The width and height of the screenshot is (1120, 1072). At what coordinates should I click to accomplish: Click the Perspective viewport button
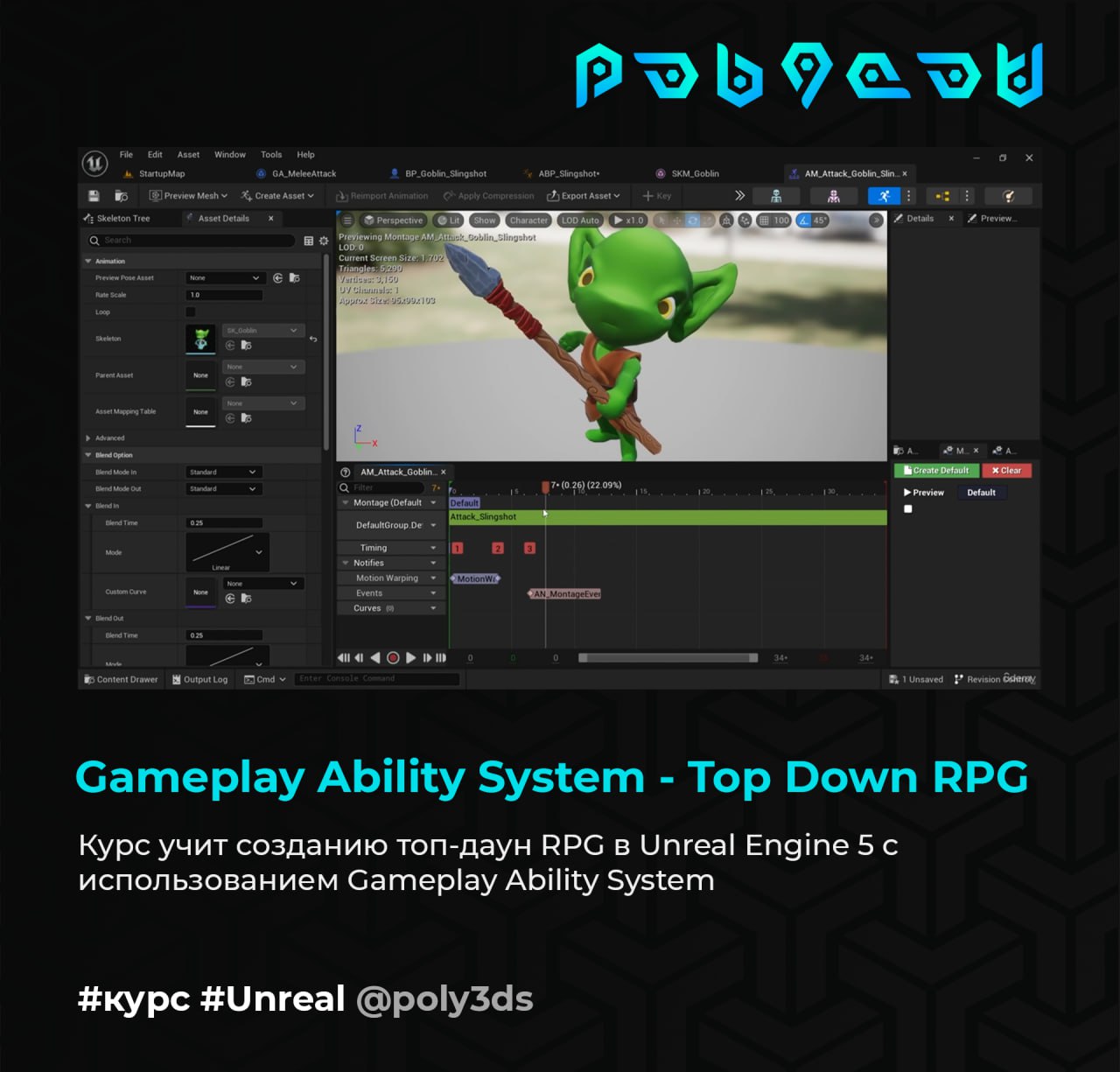[x=394, y=221]
